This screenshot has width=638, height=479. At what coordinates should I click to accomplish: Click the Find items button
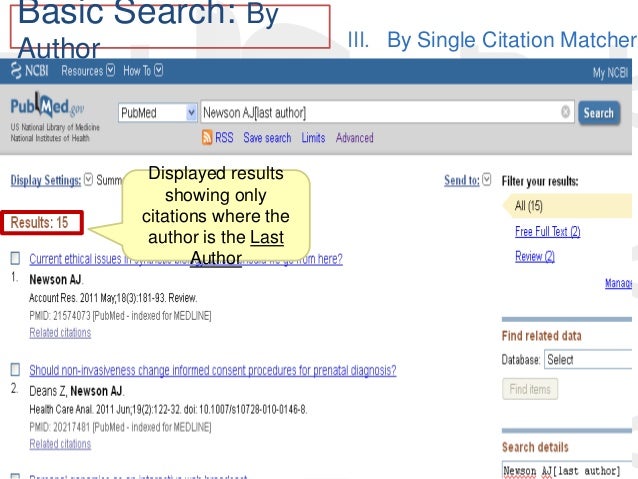530,389
